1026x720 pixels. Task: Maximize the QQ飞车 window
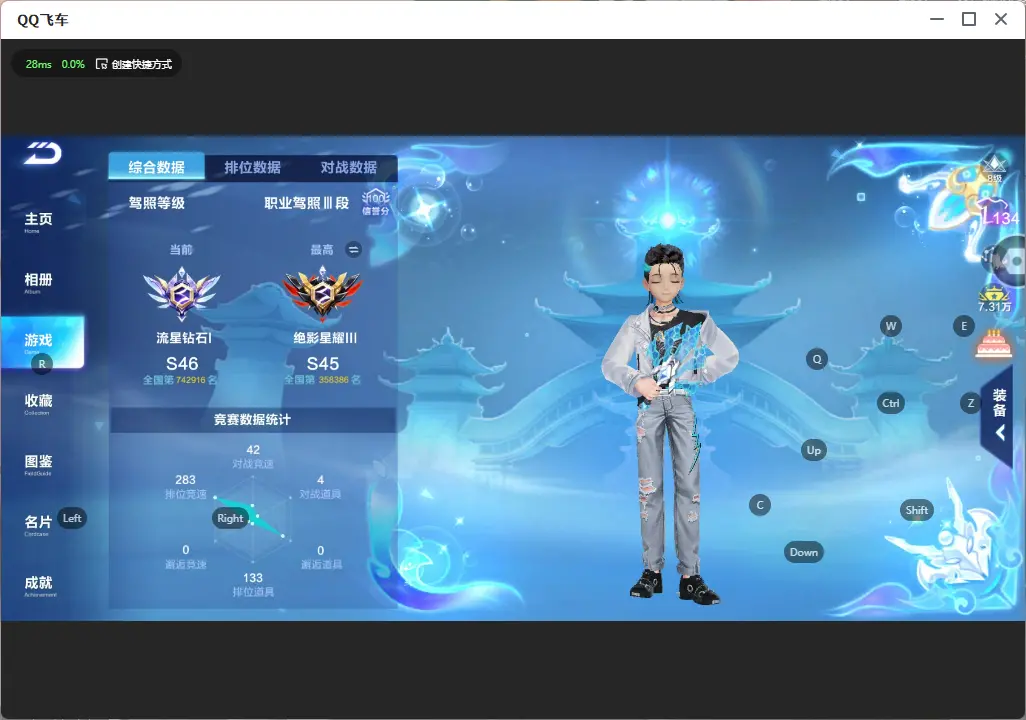tap(969, 19)
